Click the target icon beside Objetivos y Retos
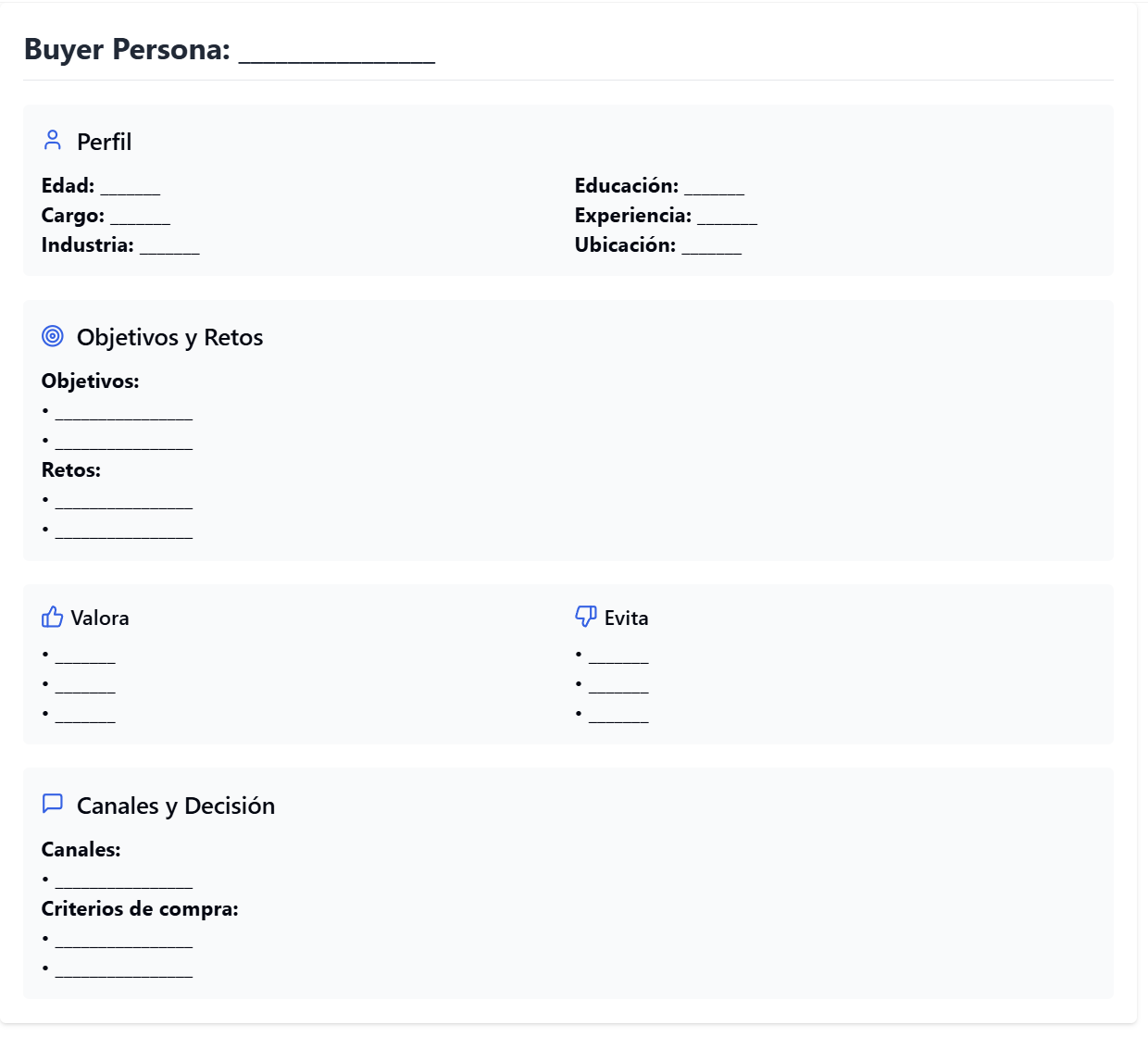Viewport: 1148px width, 1037px height. coord(53,336)
